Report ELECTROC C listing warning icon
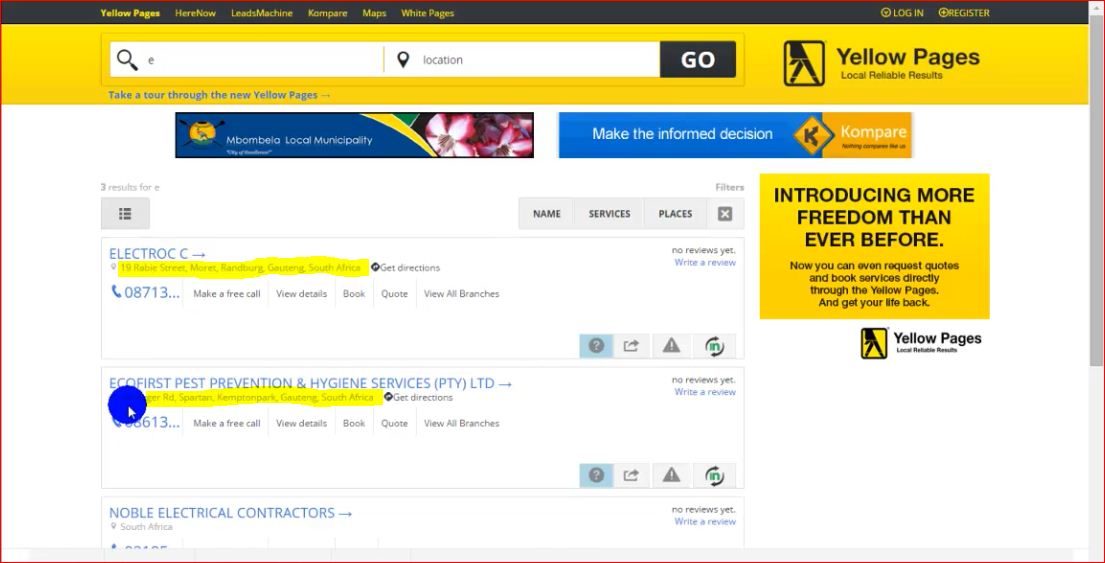 672,346
